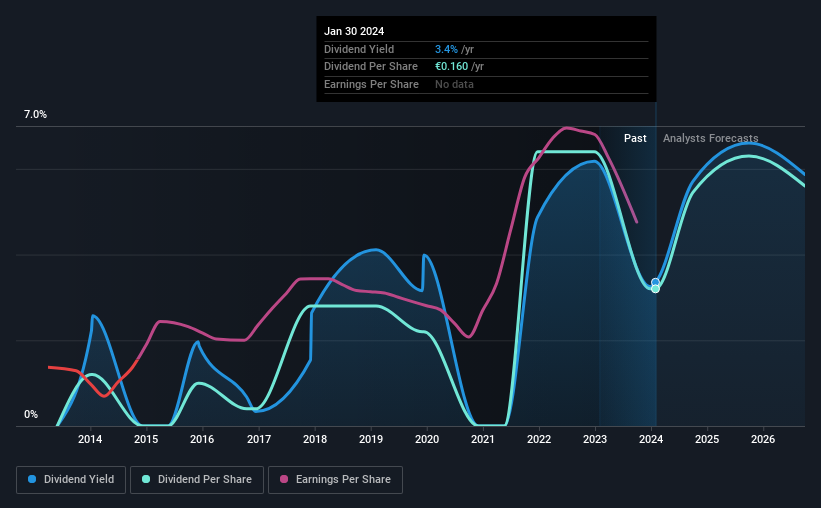The image size is (821, 508).
Task: Click the 2026 x-axis label
Action: click(x=763, y=439)
